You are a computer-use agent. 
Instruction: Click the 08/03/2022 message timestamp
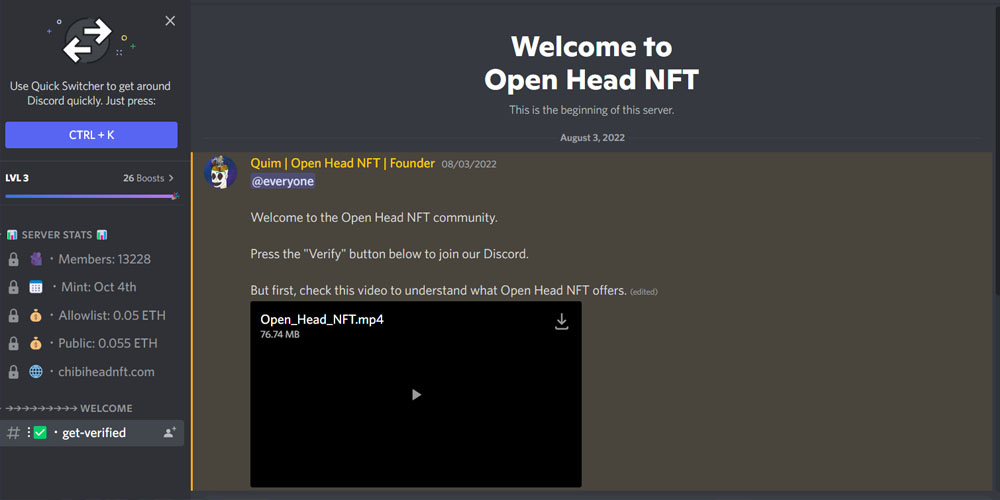[x=469, y=164]
